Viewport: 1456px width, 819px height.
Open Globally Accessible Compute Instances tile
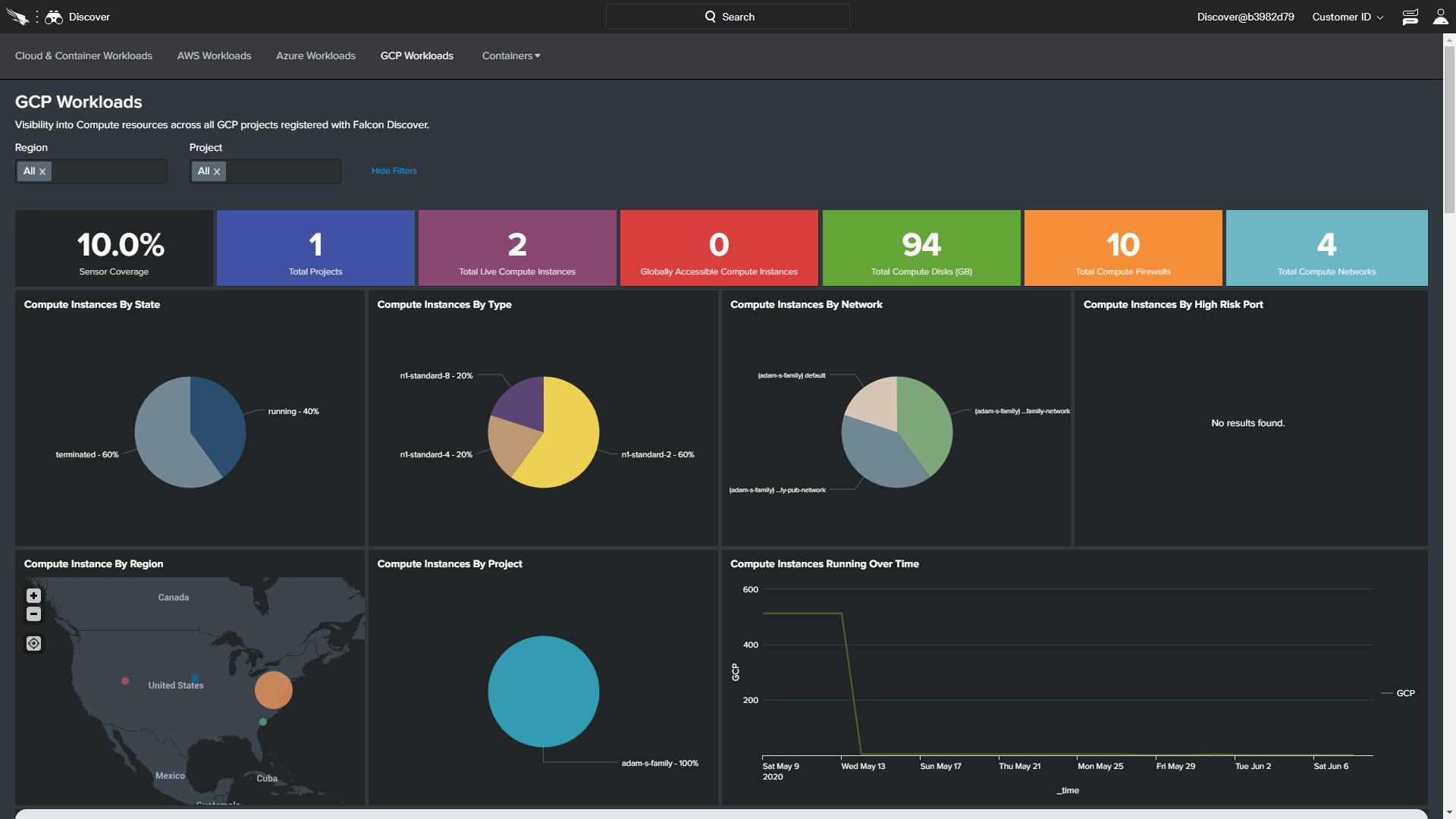tap(719, 248)
